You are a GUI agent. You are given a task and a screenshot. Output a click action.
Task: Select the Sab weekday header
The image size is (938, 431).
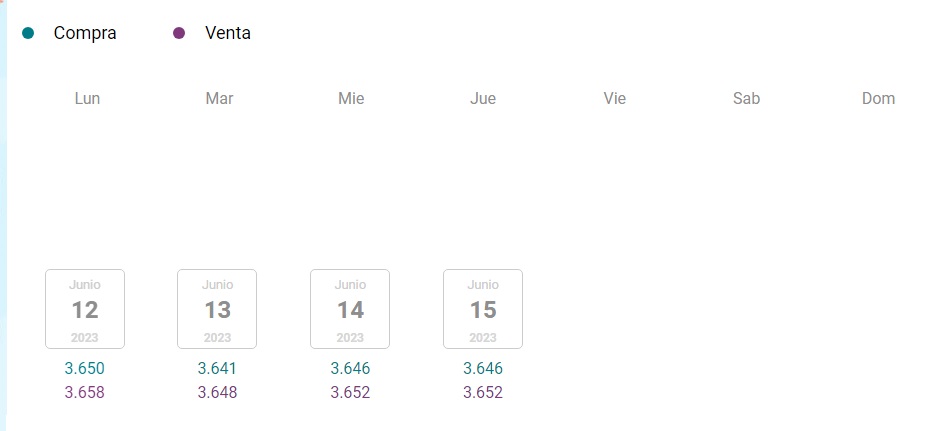pyautogui.click(x=747, y=98)
